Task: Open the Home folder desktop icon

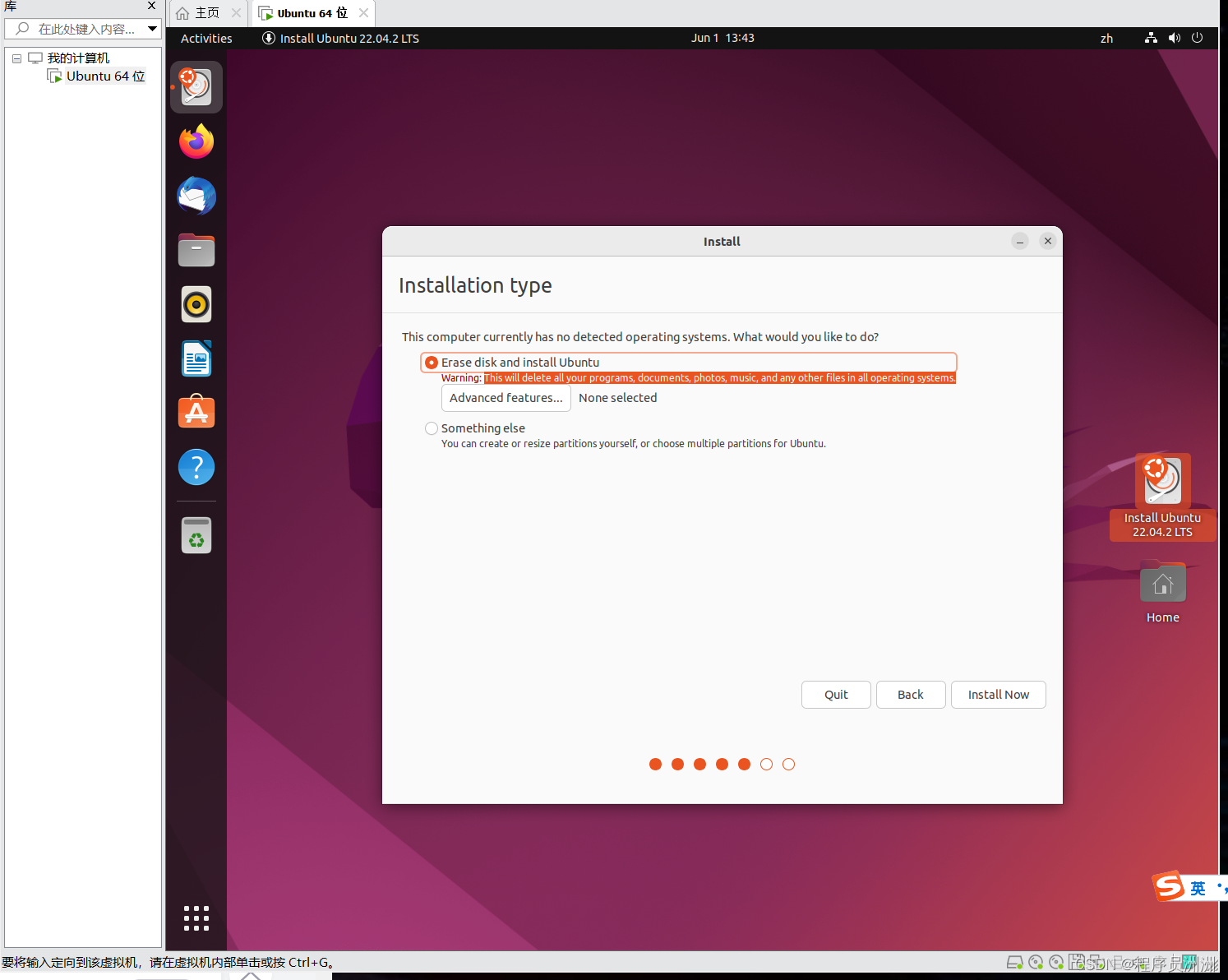Action: [x=1162, y=592]
